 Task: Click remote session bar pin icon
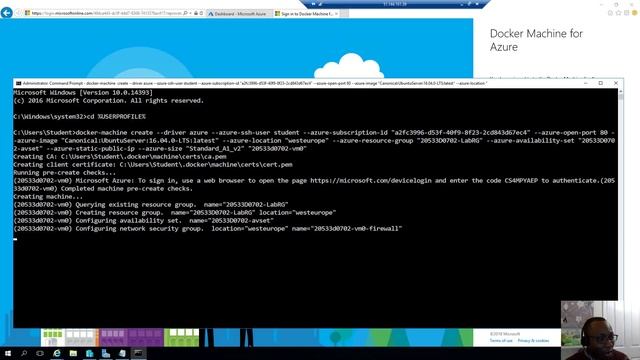click(313, 4)
